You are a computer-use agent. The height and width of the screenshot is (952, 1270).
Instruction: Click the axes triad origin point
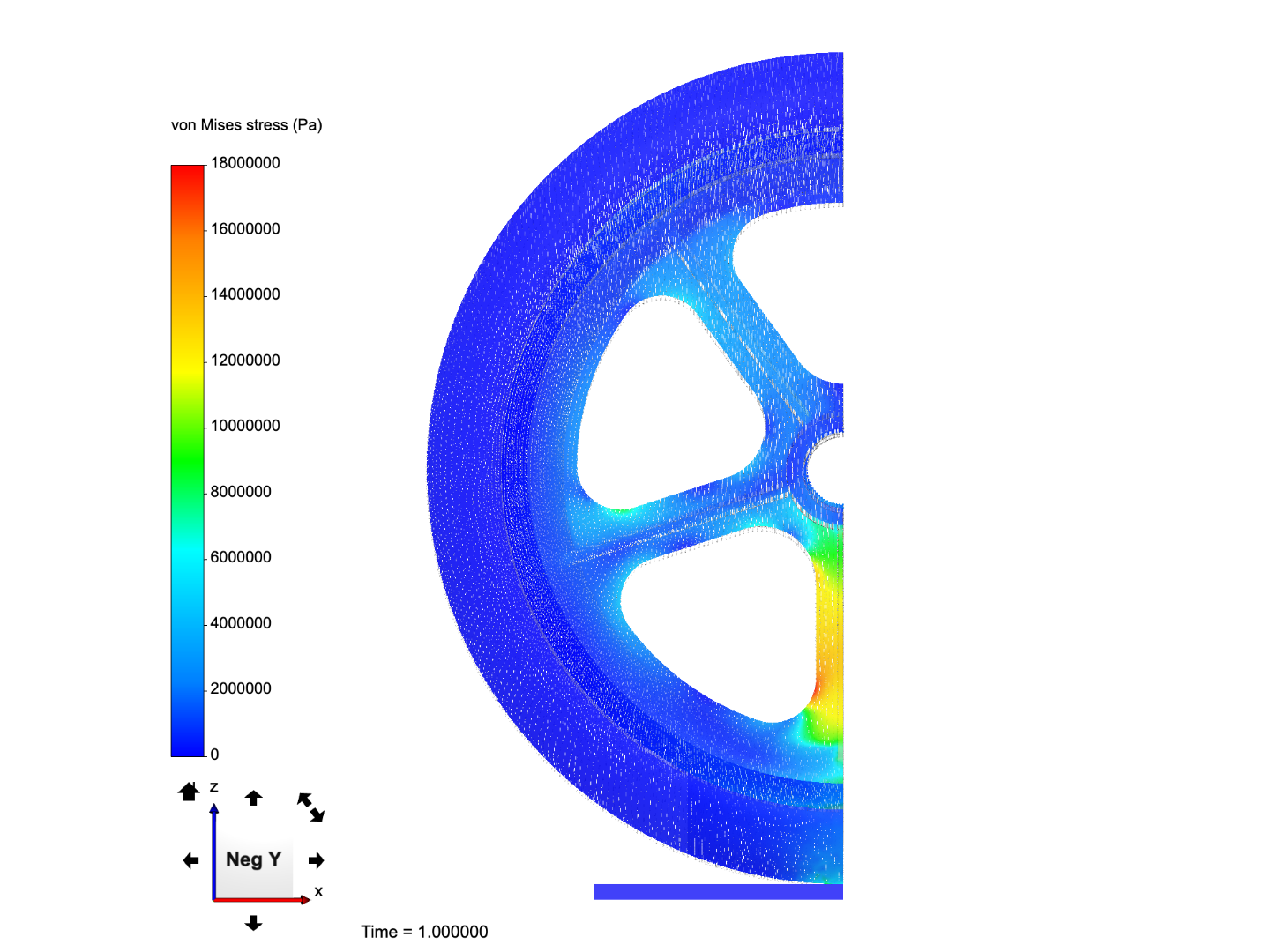215,902
